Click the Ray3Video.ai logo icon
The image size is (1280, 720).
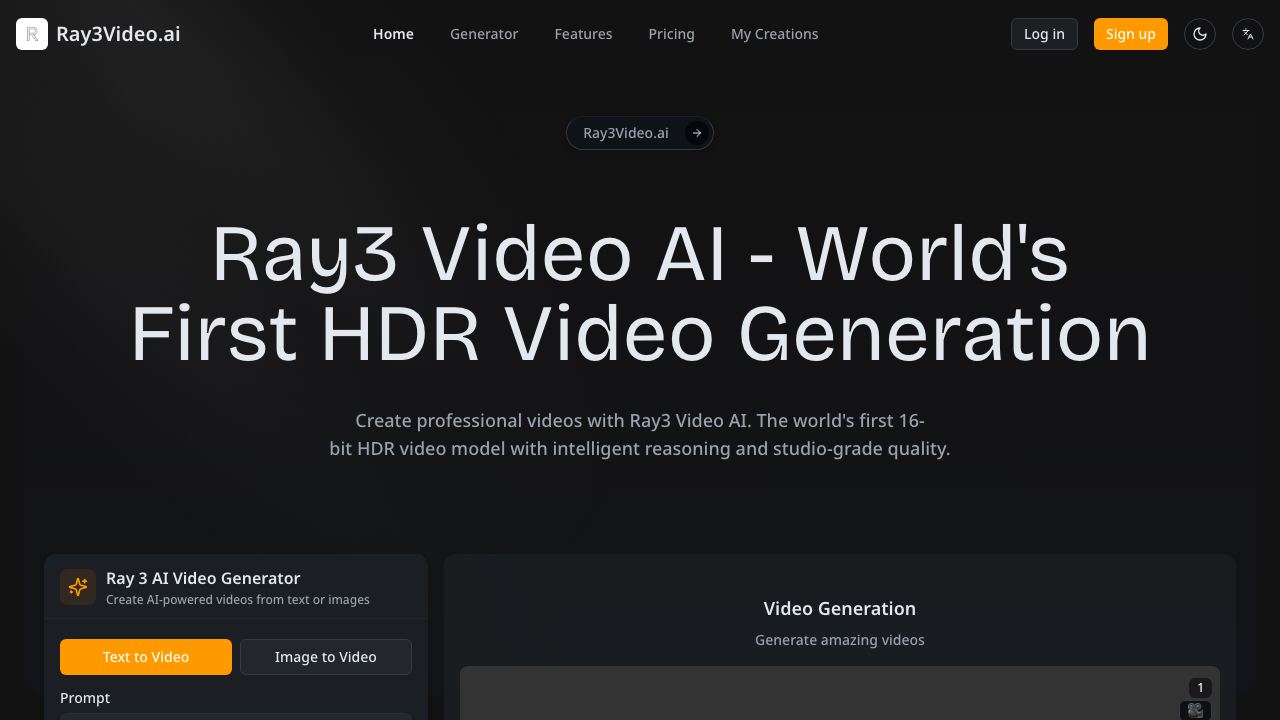pos(32,34)
